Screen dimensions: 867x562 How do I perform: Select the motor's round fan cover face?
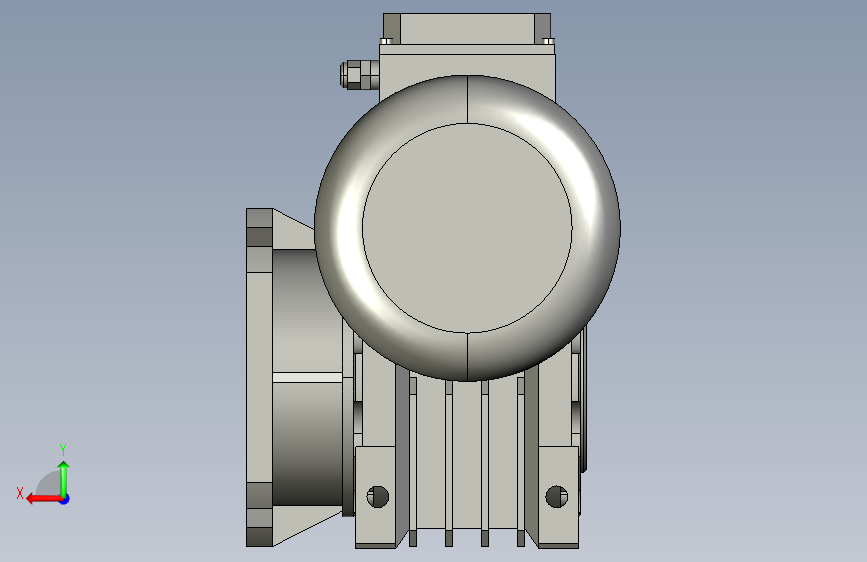(x=467, y=228)
